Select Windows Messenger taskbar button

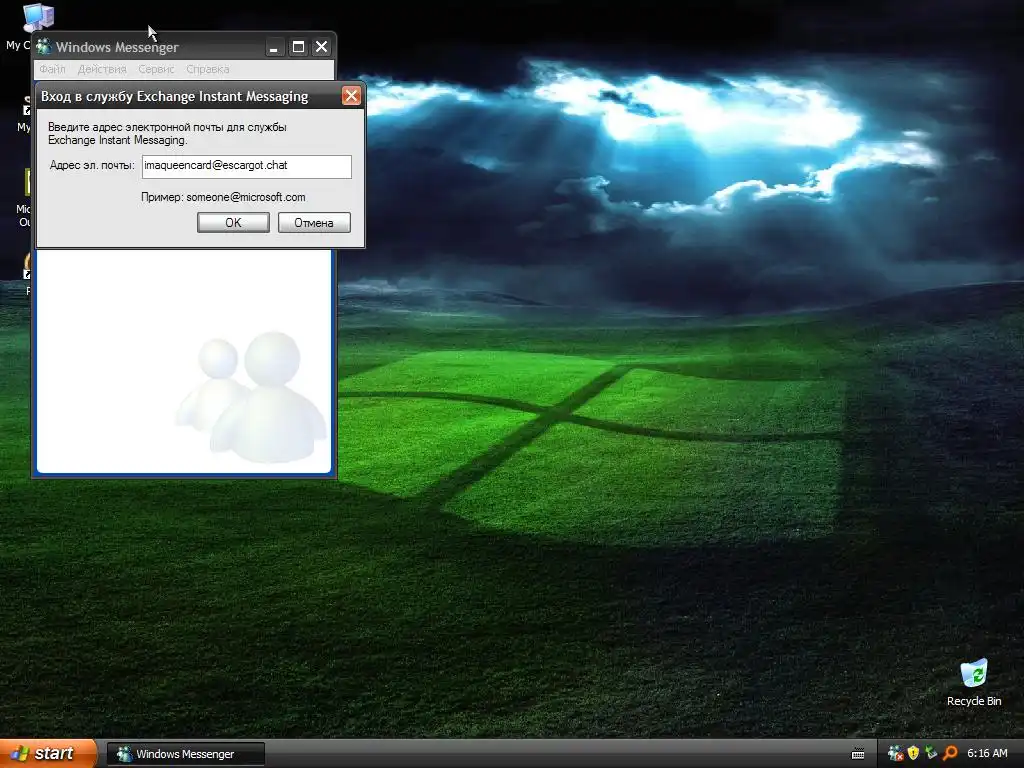[185, 754]
